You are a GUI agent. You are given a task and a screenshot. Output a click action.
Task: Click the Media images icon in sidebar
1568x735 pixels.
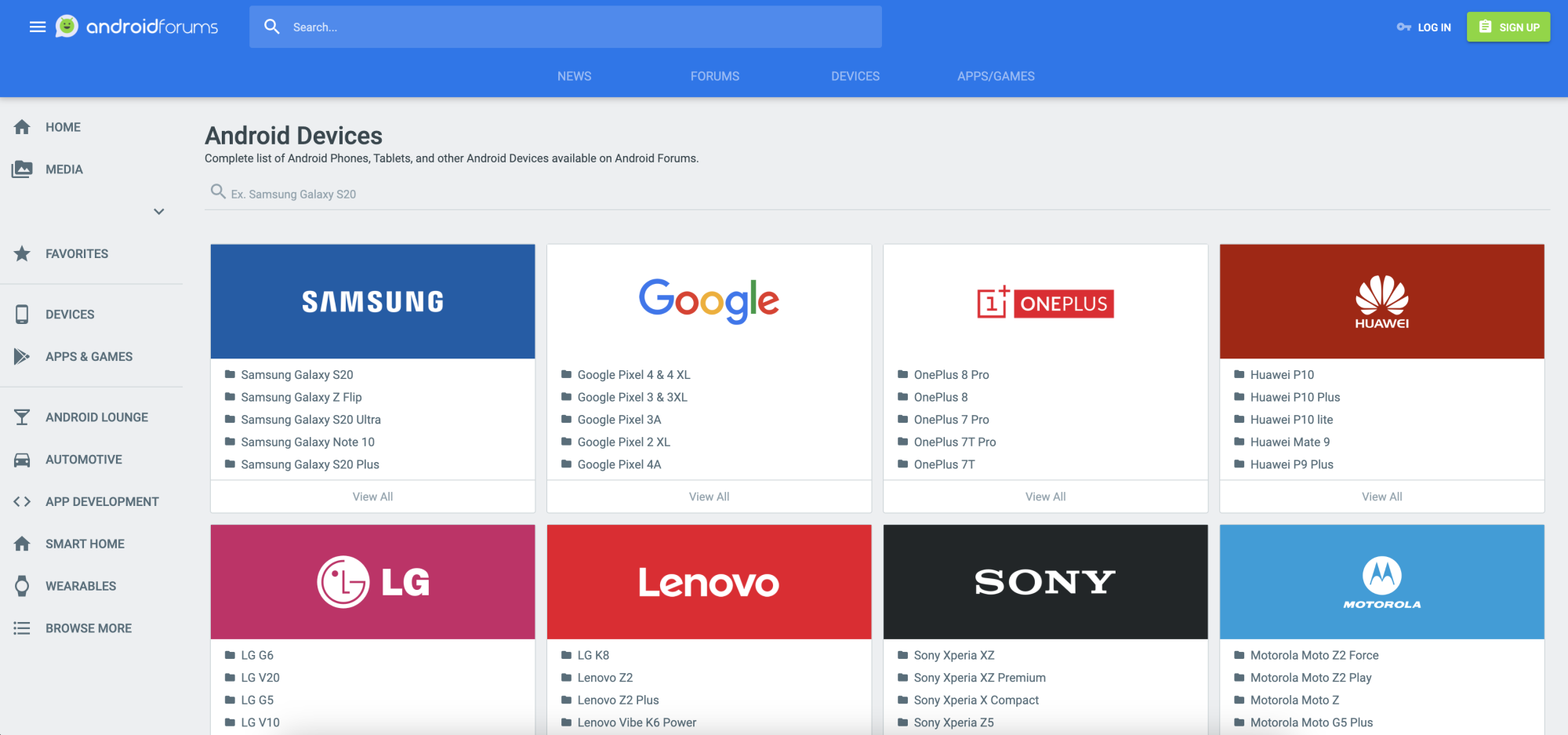coord(22,169)
